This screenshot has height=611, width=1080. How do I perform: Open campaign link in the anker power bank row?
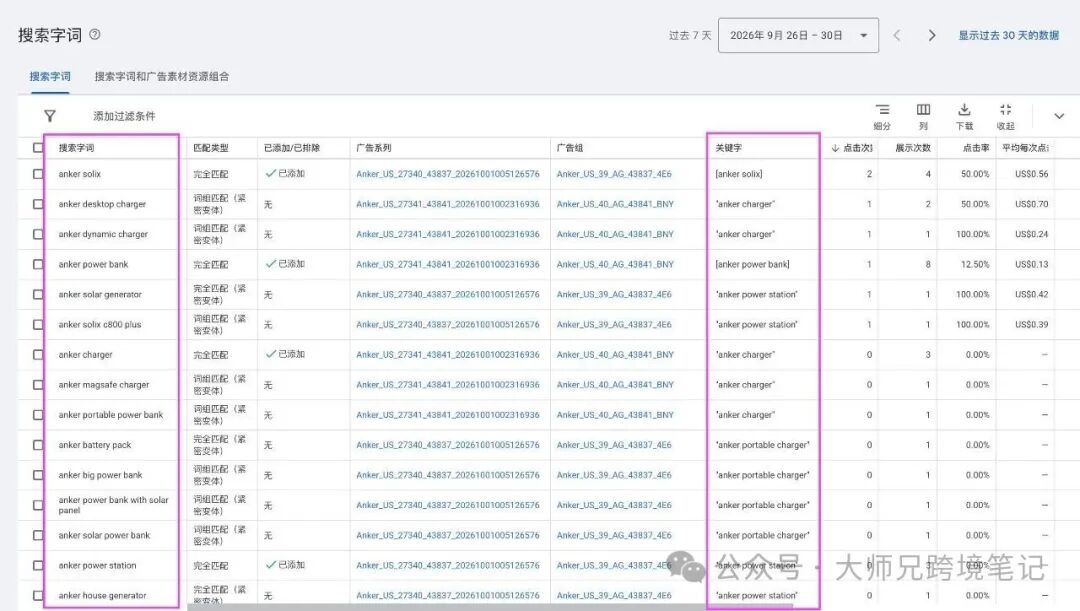(448, 265)
